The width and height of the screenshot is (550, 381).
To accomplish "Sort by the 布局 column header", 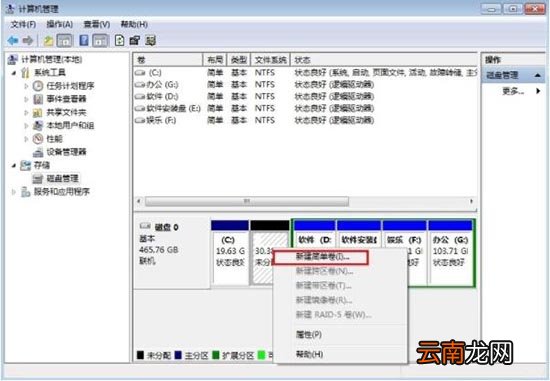I will [x=215, y=60].
